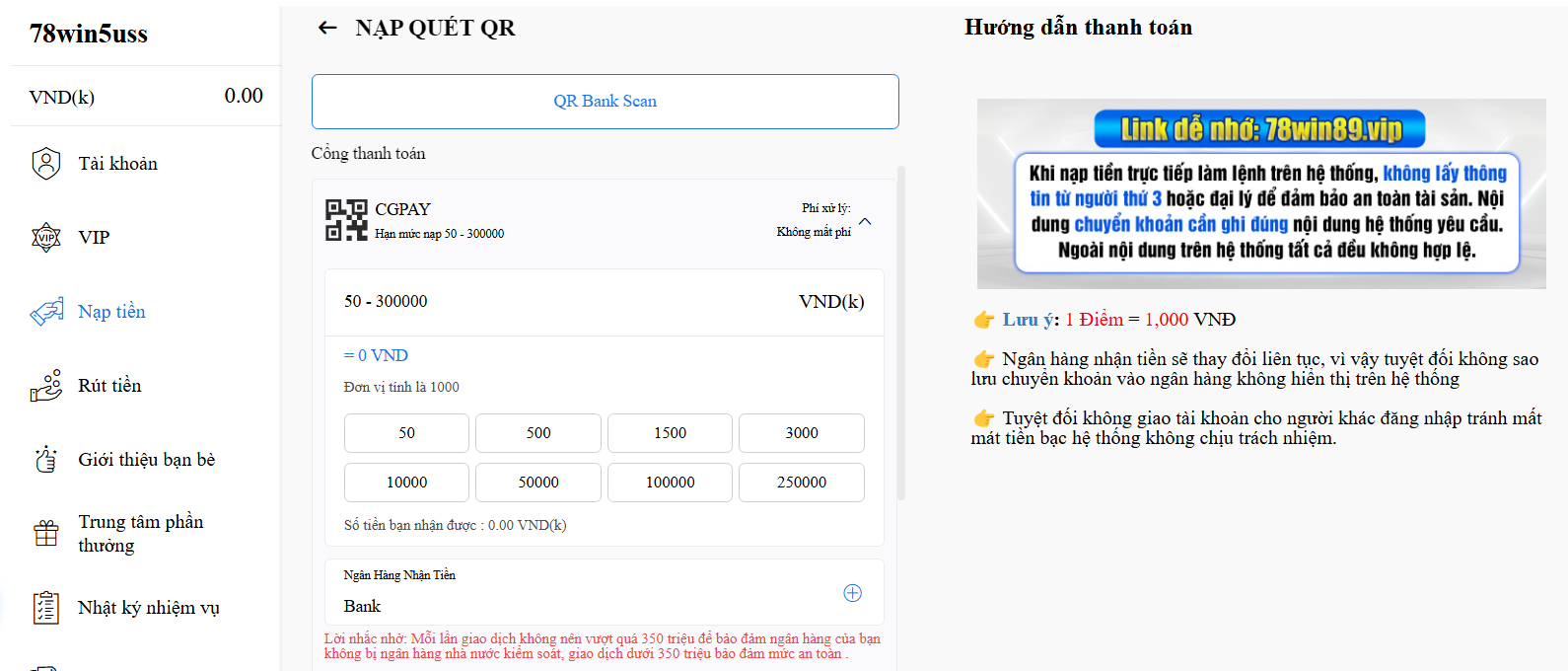This screenshot has width=1568, height=671.
Task: Click the plus icon in Bank field
Action: [853, 593]
